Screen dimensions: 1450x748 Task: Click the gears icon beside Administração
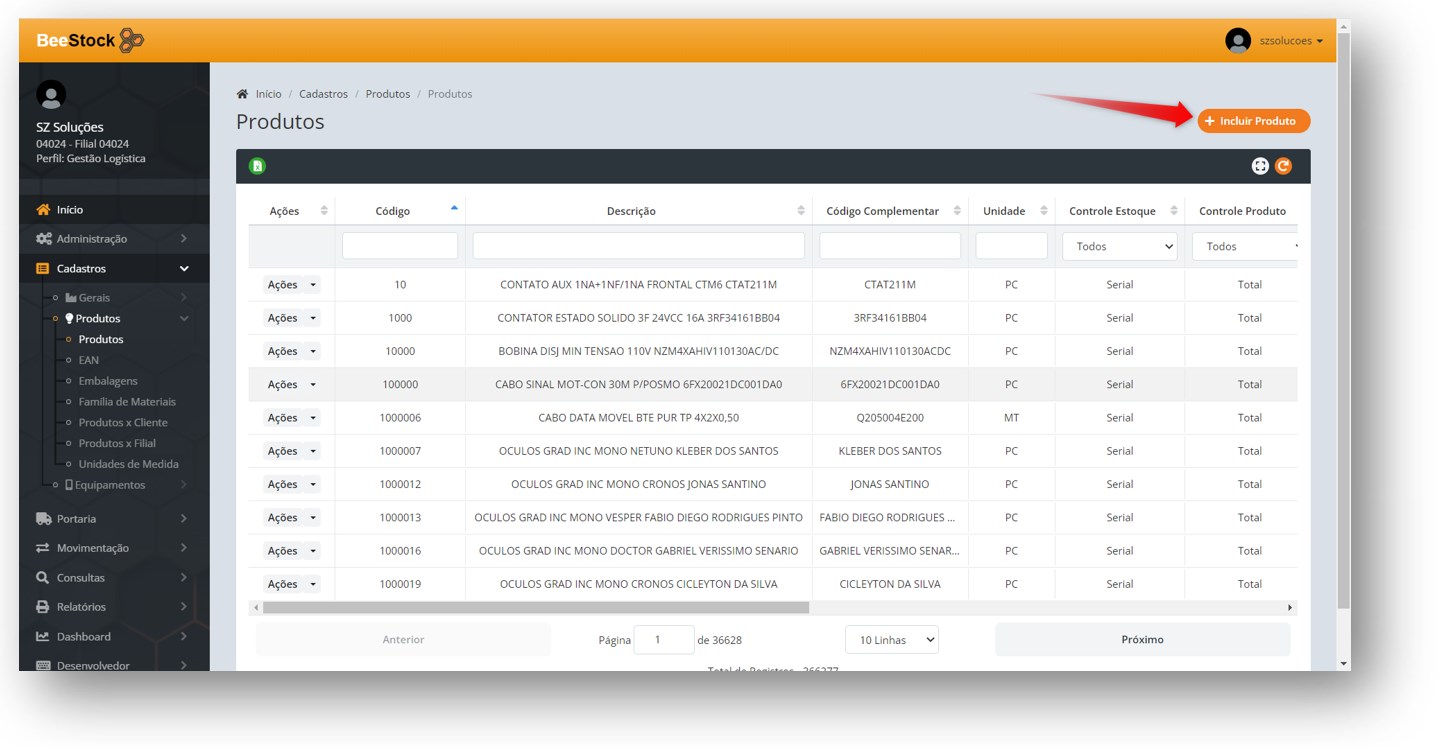43,239
